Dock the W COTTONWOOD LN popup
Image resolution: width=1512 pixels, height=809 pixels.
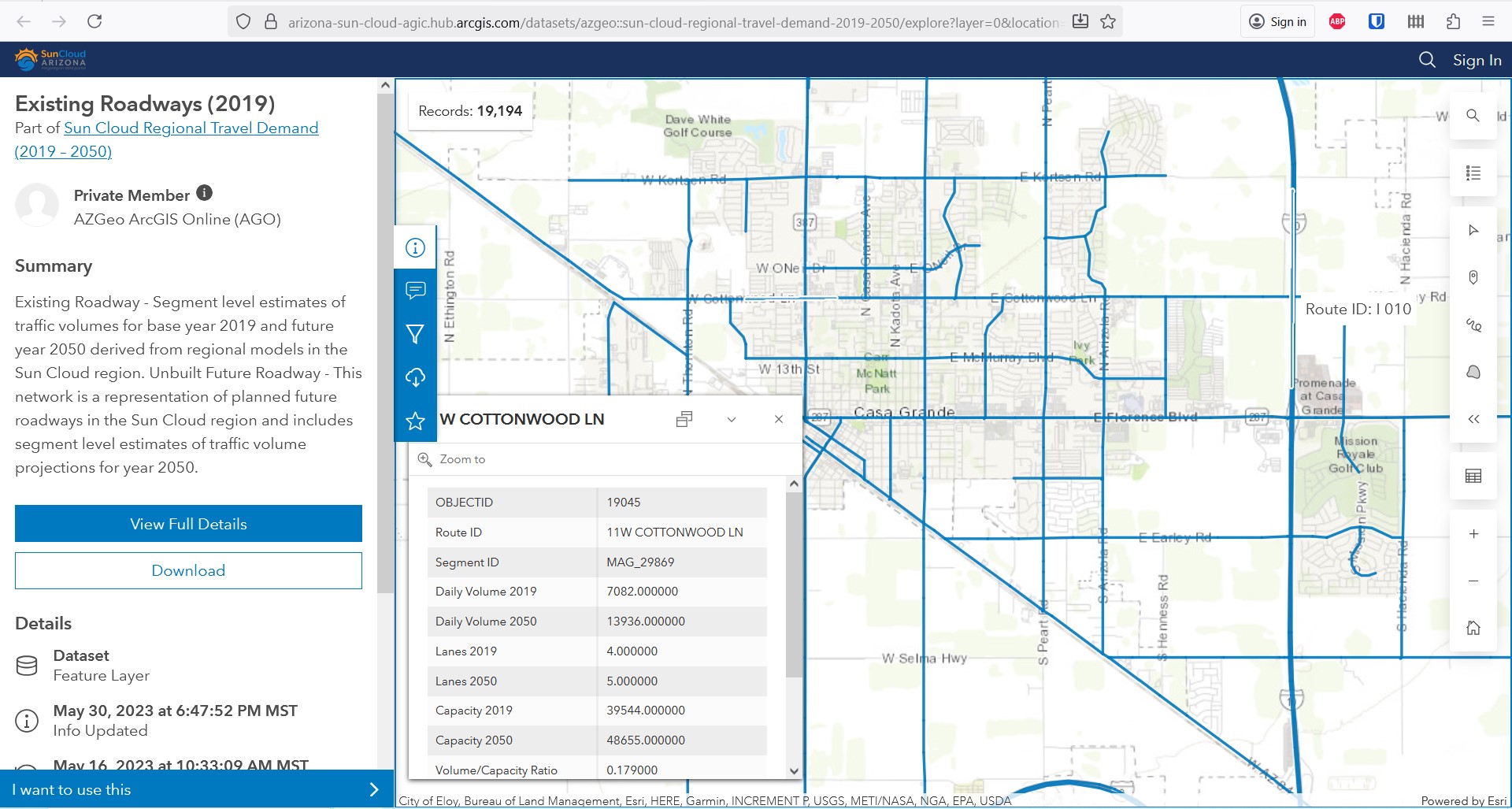click(x=684, y=419)
